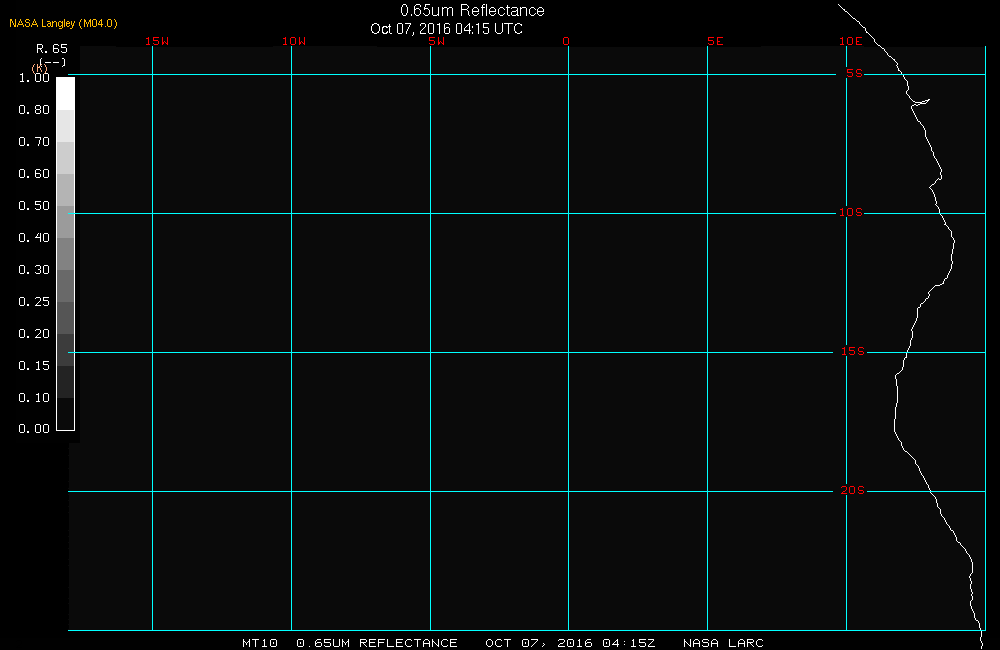
Task: Click the 'NASA Langley (M04.0)' label
Action: [63, 24]
